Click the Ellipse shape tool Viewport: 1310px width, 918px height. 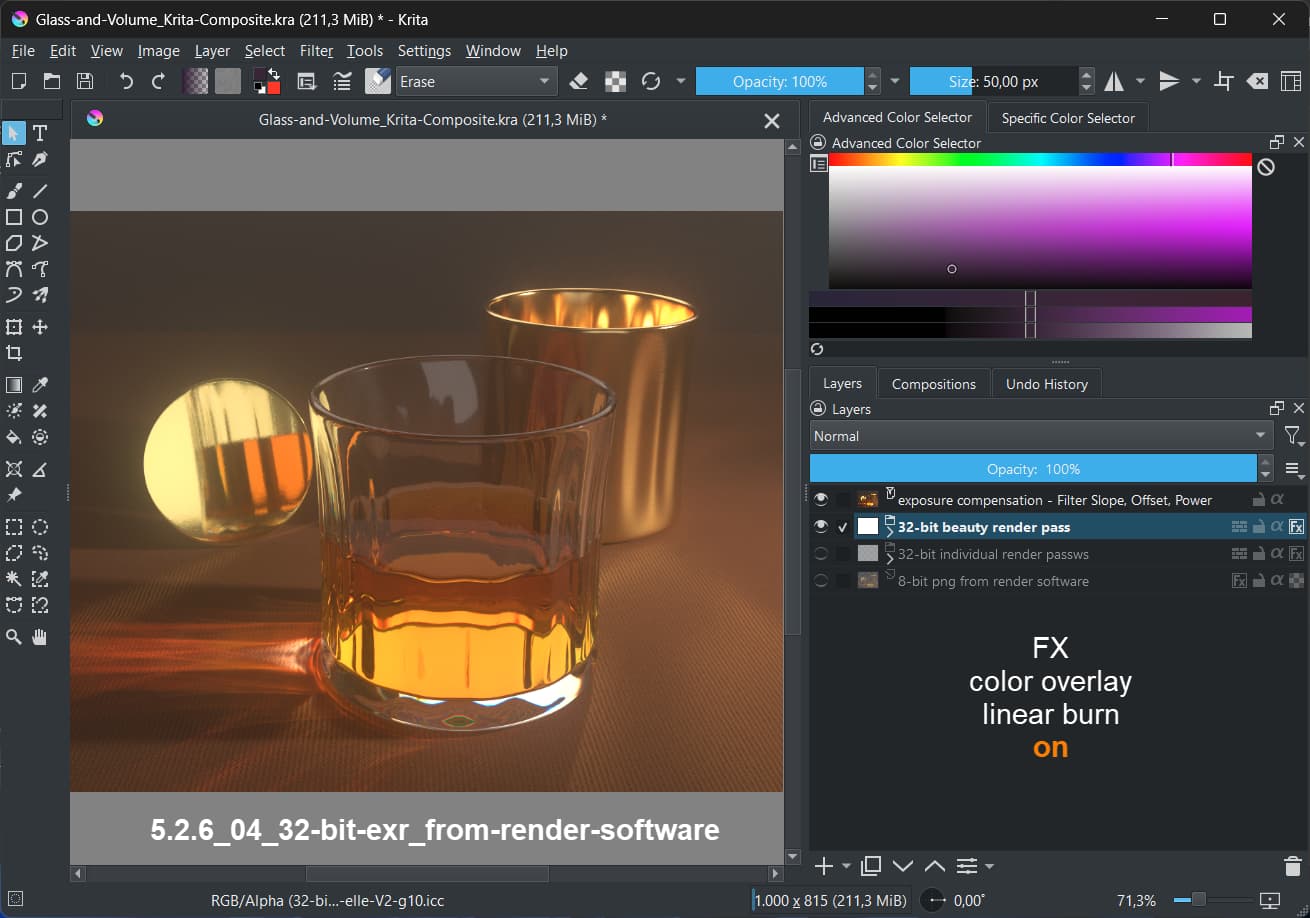click(x=40, y=217)
